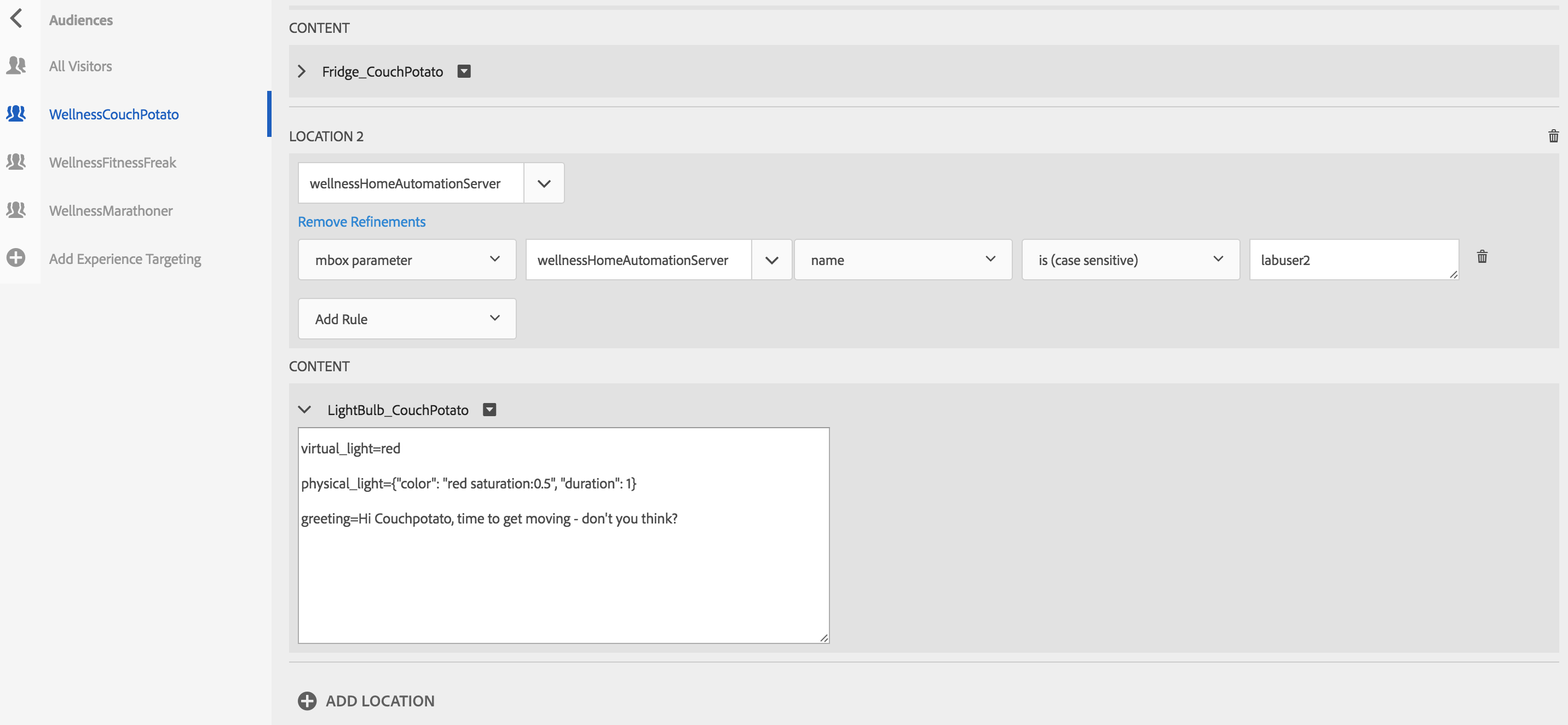Open the mbox parameter type dropdown

coord(407,260)
